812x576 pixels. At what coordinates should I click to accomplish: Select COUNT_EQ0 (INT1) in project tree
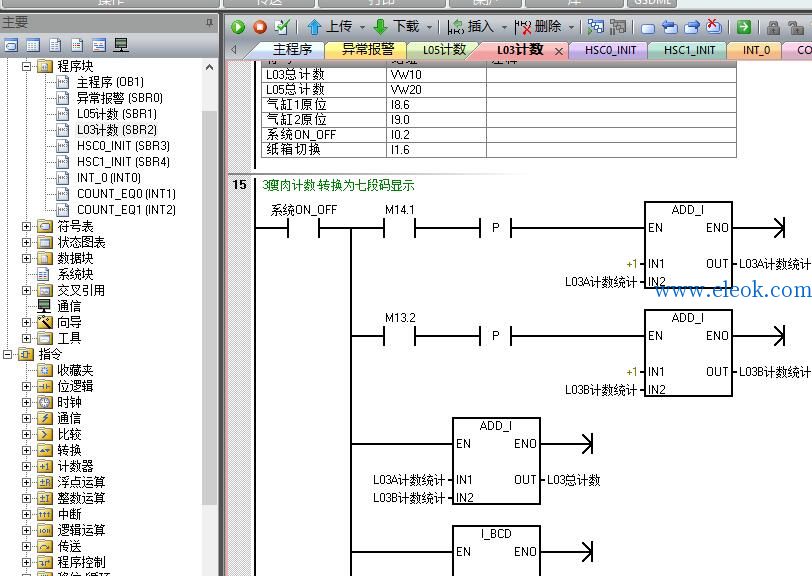coord(126,194)
